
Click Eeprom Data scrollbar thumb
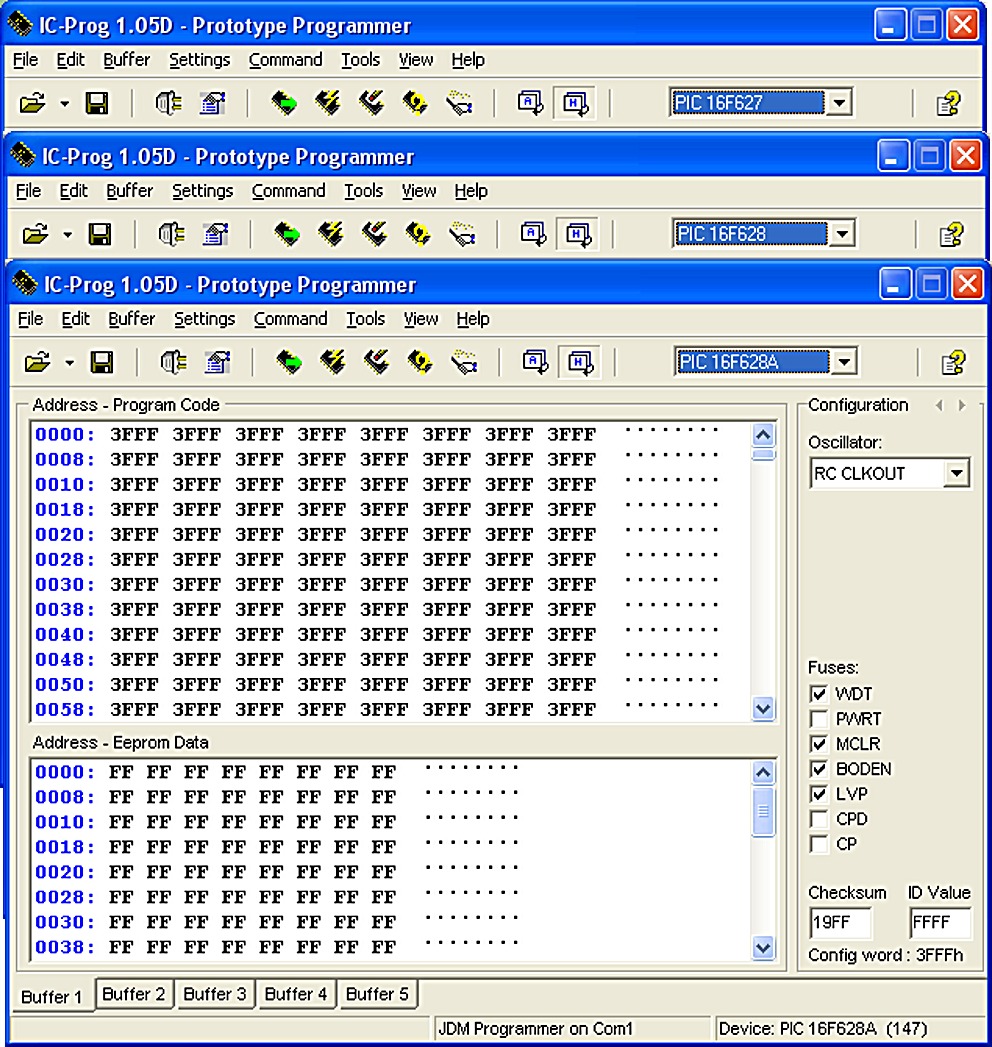763,811
